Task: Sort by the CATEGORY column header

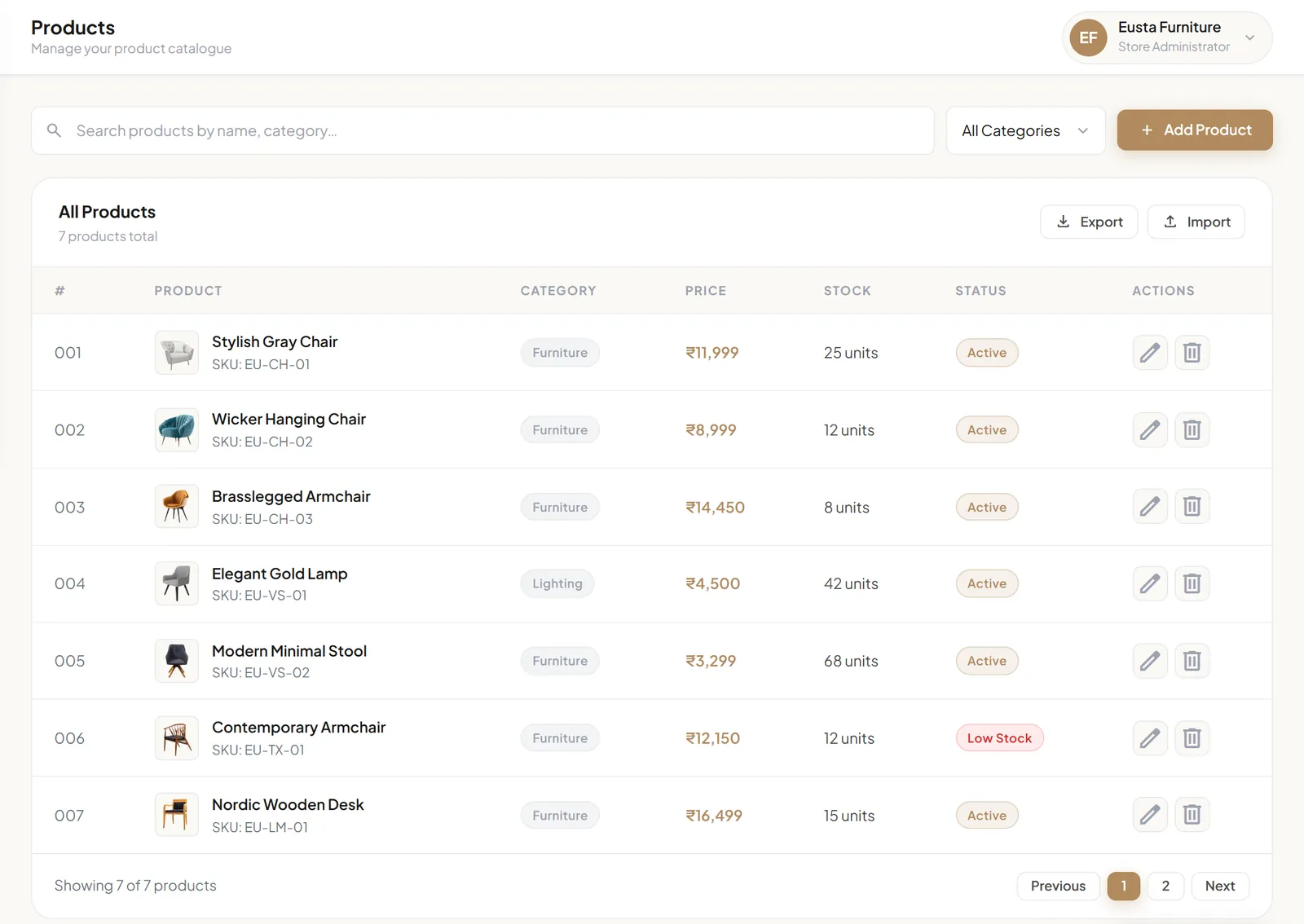Action: (558, 291)
